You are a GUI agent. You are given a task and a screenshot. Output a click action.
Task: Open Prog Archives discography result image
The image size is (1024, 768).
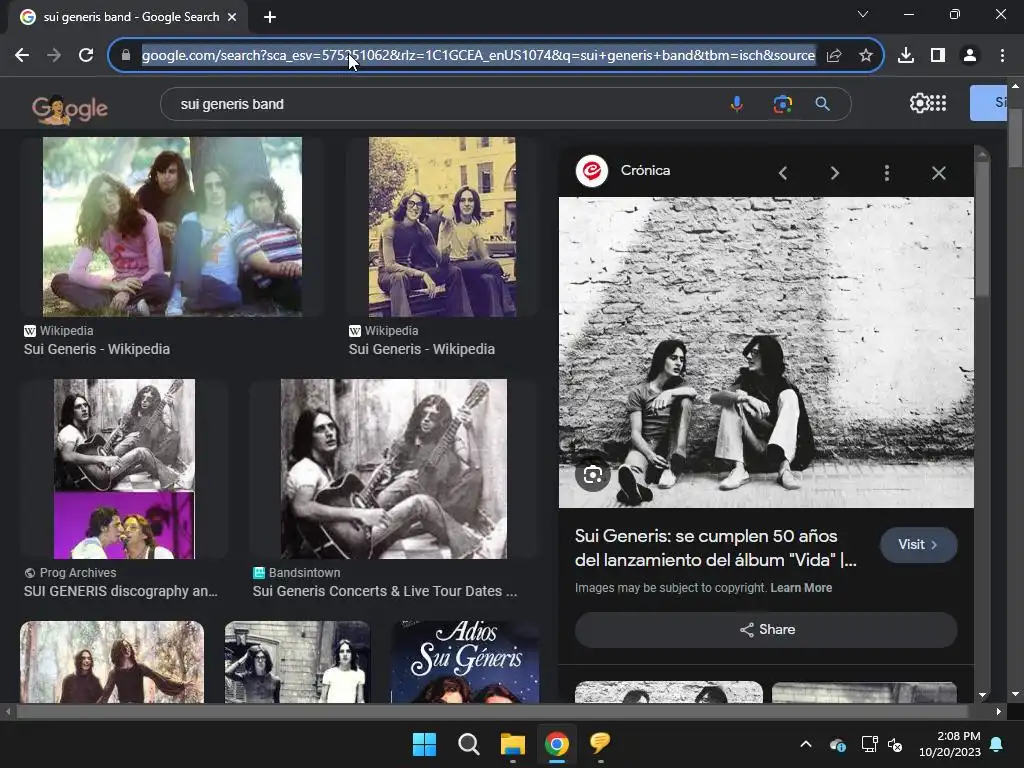(x=124, y=469)
